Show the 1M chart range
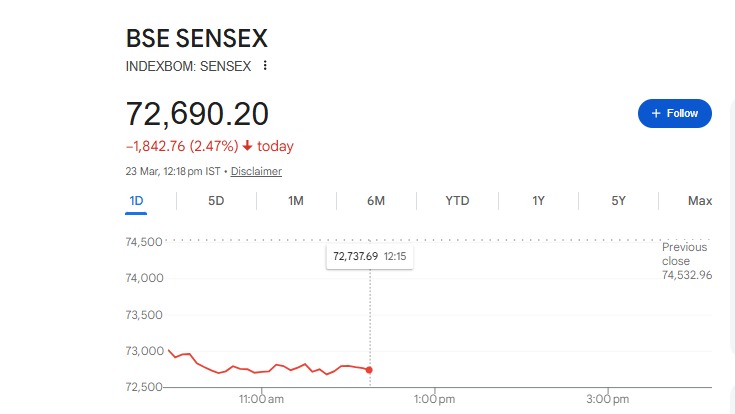 pyautogui.click(x=296, y=201)
